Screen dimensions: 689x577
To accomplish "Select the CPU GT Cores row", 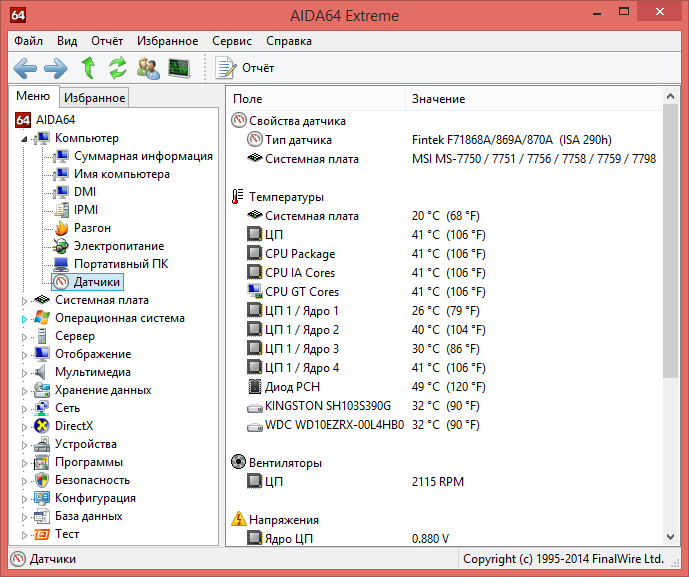I will coord(444,291).
